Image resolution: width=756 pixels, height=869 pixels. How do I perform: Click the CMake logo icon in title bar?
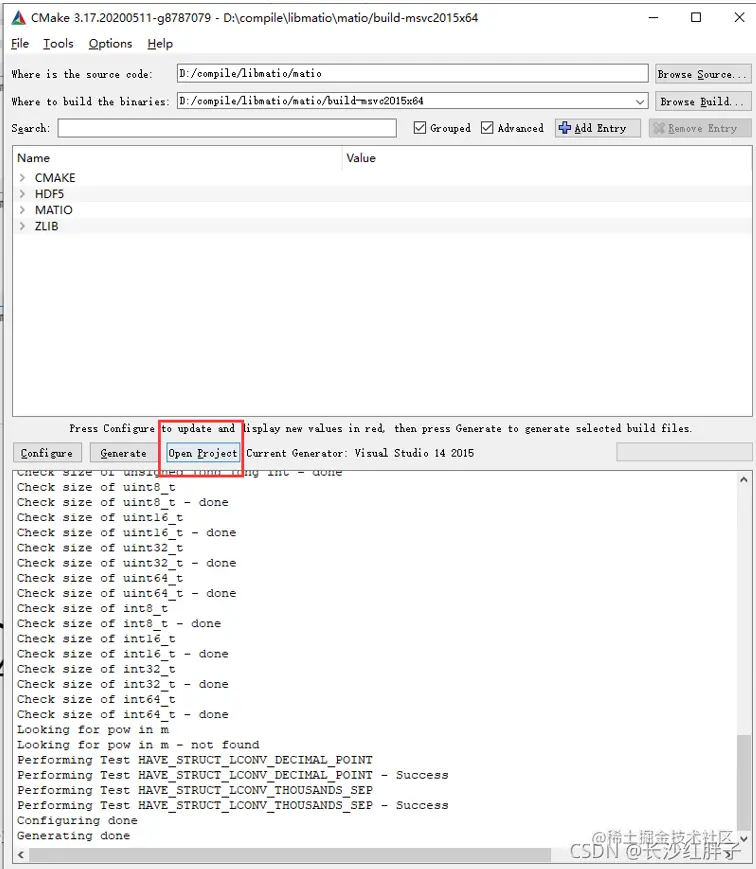(18, 18)
